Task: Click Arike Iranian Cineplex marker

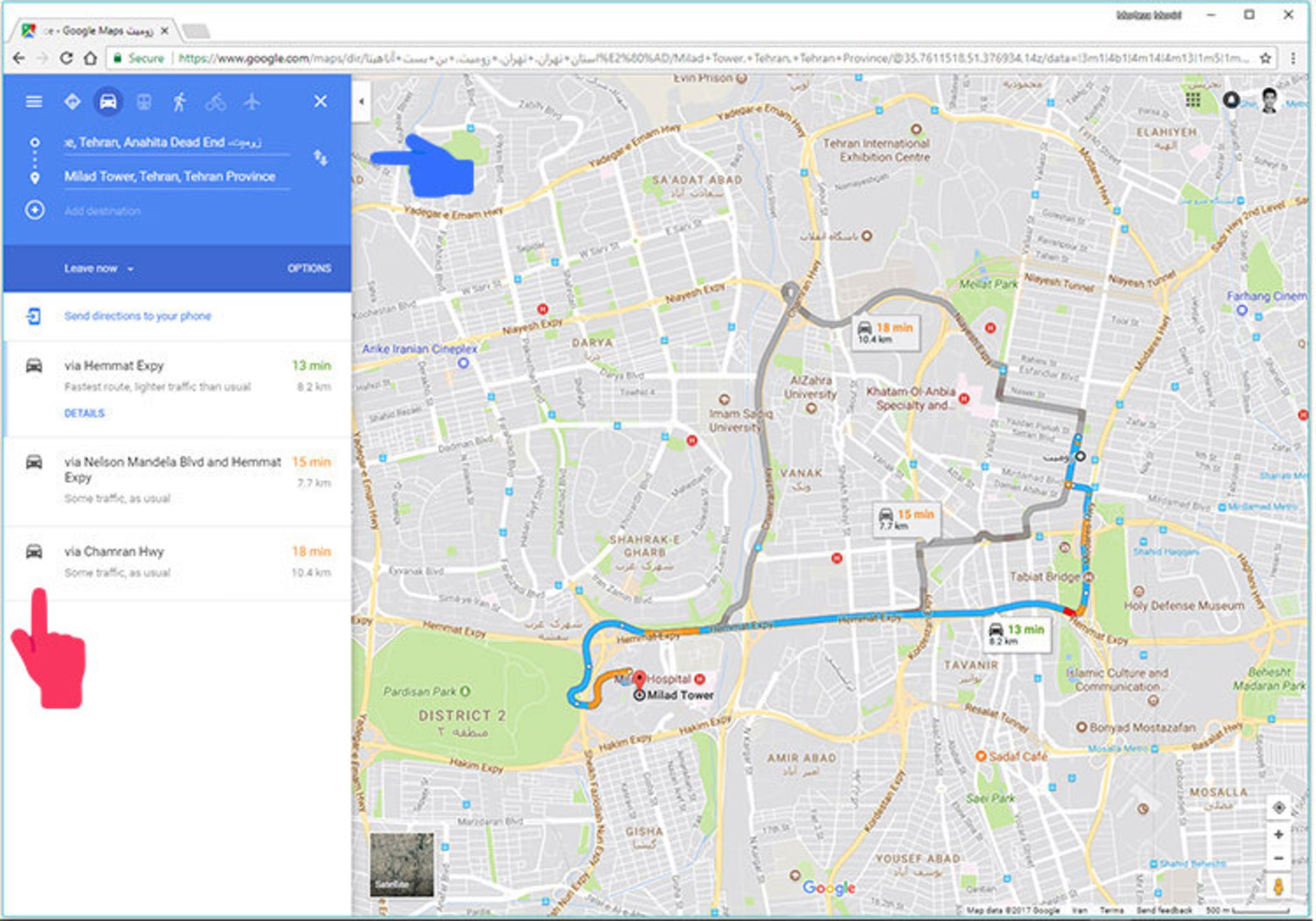Action: [x=463, y=363]
